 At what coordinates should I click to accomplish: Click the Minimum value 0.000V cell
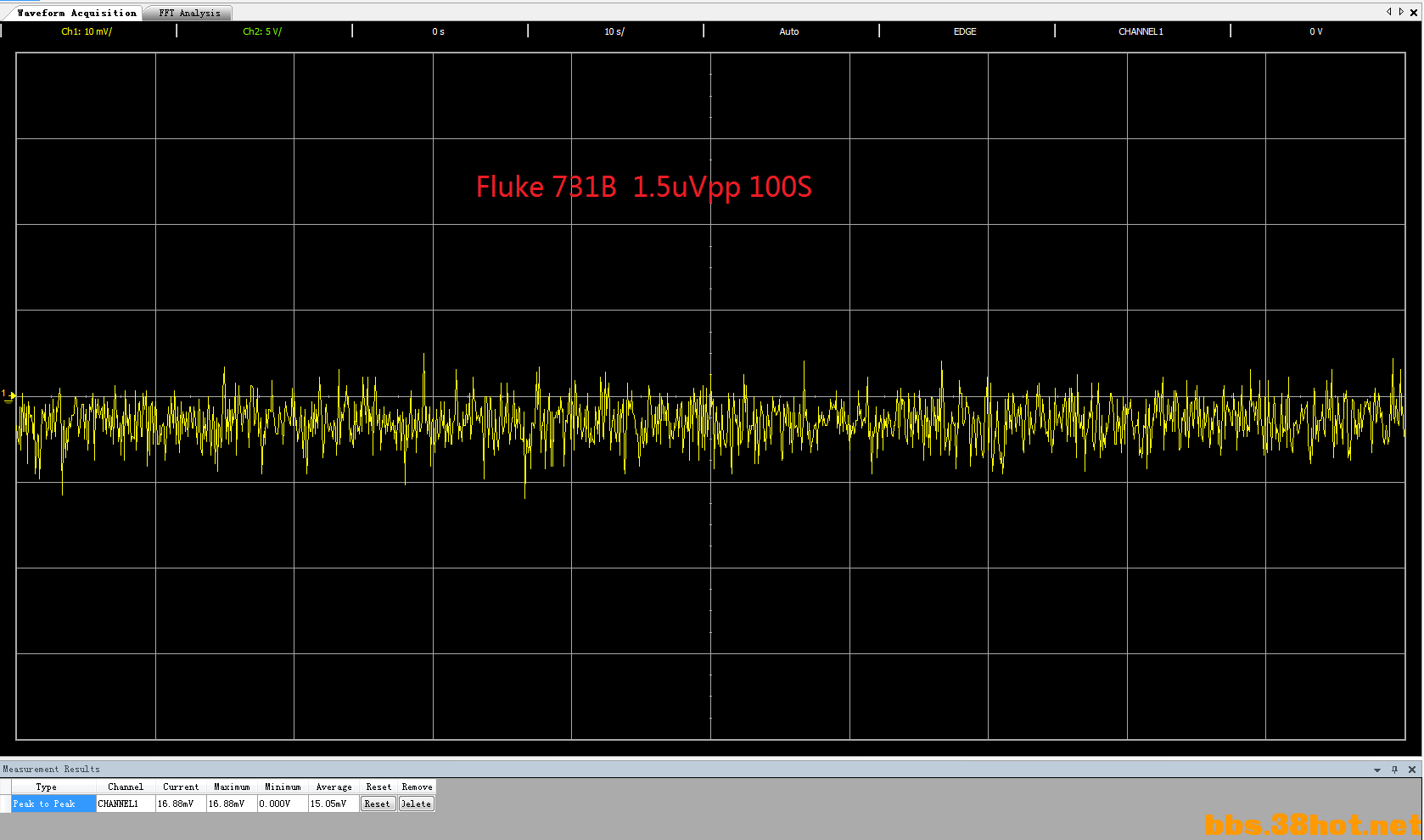pos(283,804)
